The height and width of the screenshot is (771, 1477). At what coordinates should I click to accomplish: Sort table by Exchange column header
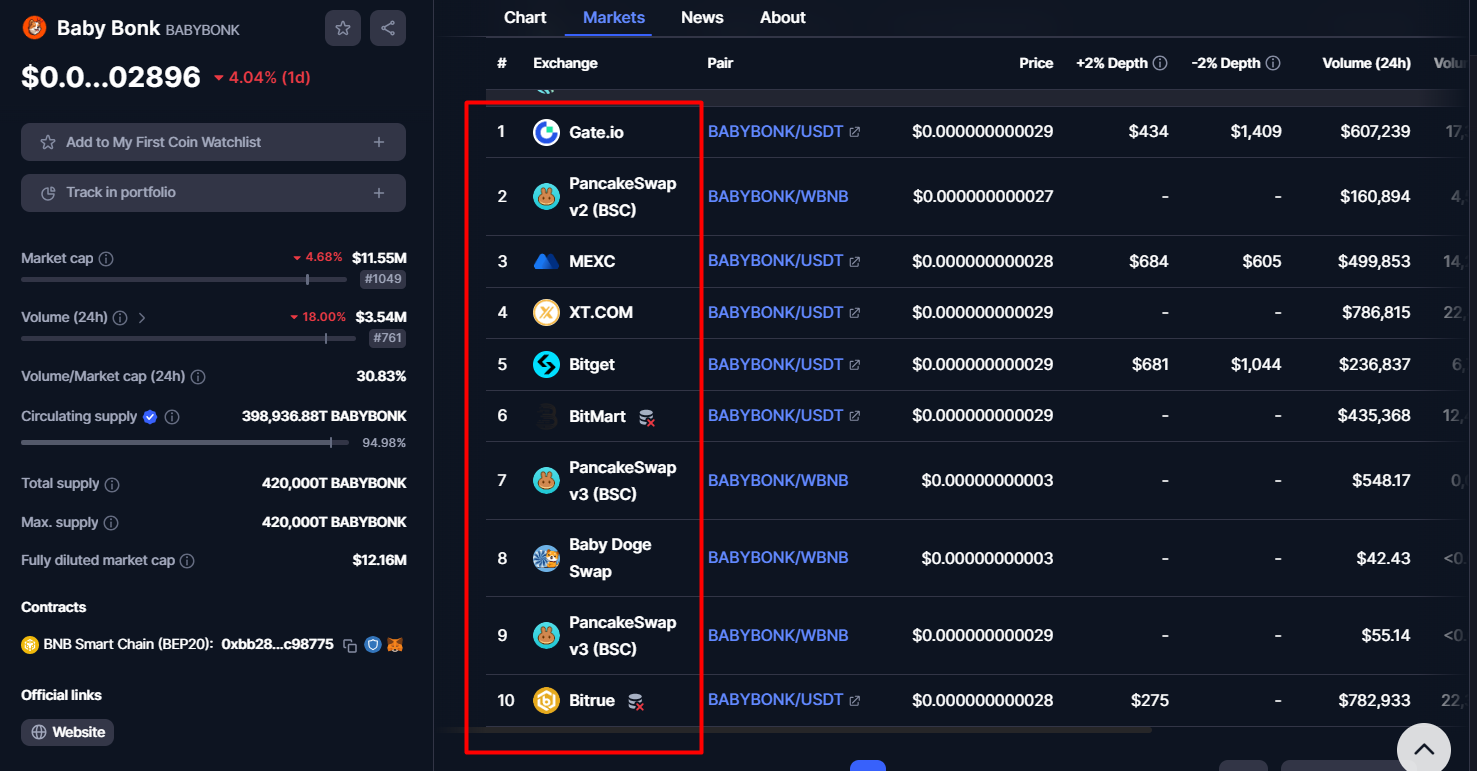[565, 63]
